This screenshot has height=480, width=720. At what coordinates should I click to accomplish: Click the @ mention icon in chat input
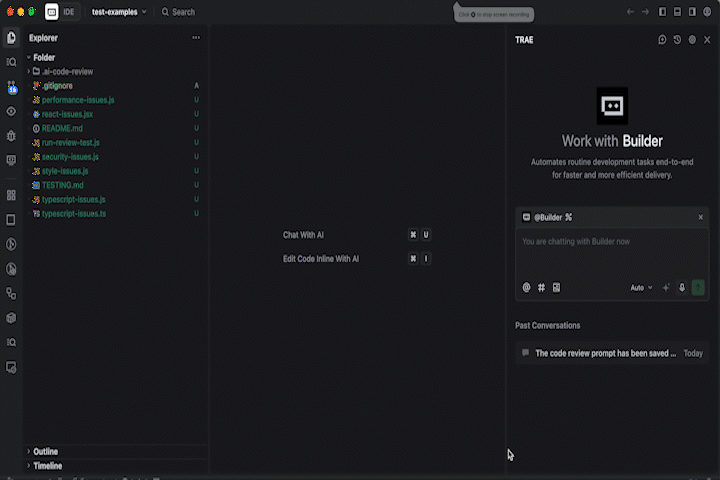(x=526, y=288)
